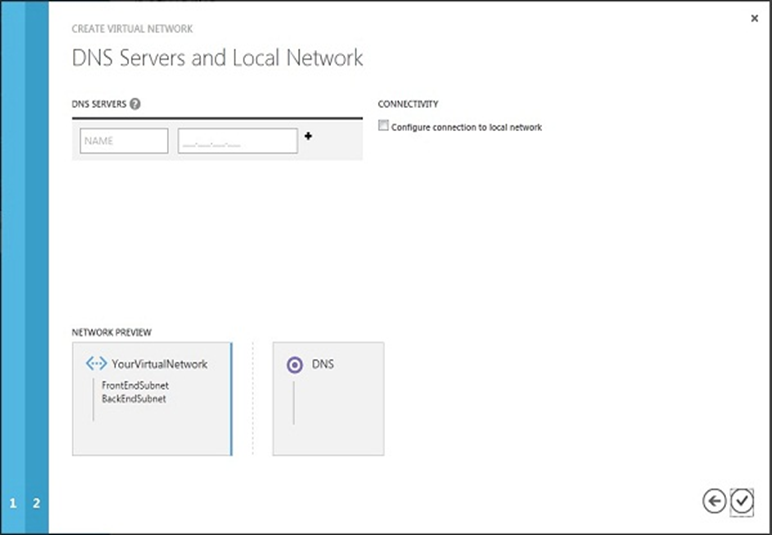Select wizard step 2 in sidebar
This screenshot has width=772, height=535.
tap(36, 503)
